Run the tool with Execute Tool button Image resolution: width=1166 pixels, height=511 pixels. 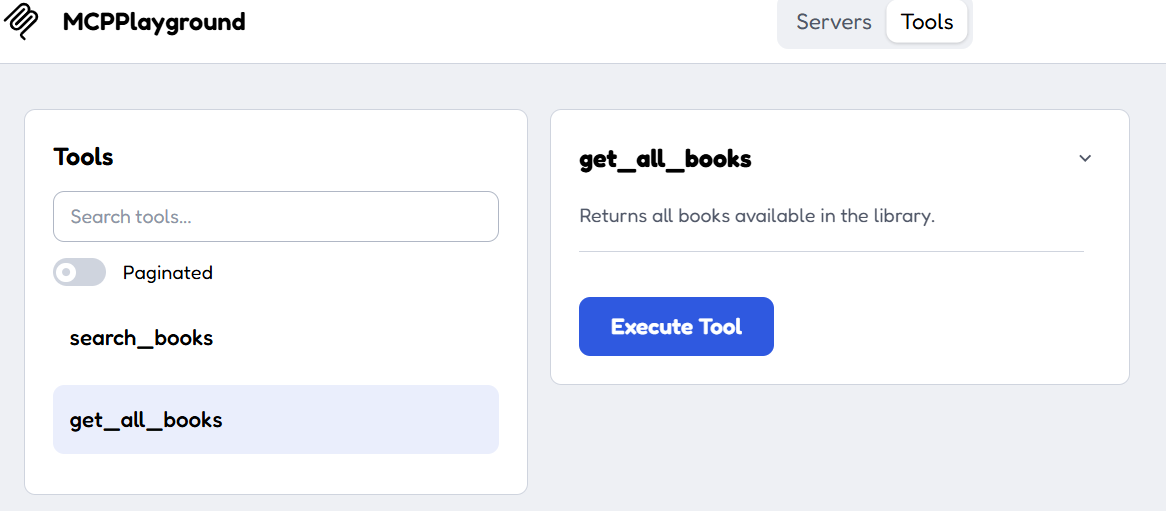(676, 327)
